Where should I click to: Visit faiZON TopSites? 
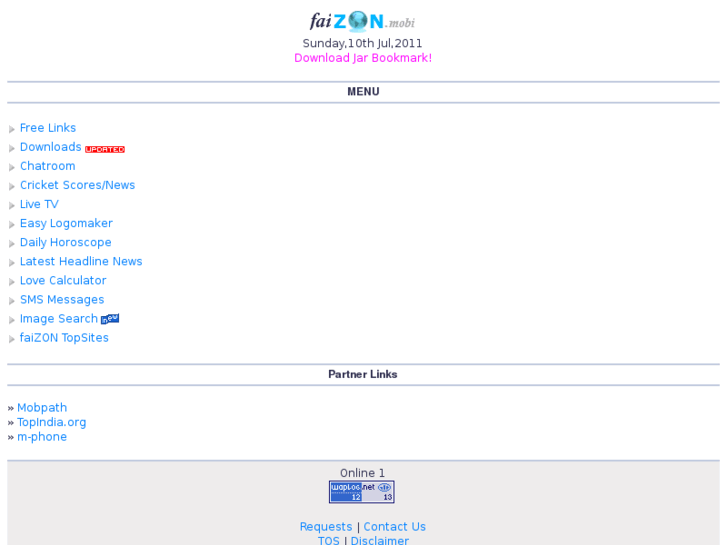(64, 338)
